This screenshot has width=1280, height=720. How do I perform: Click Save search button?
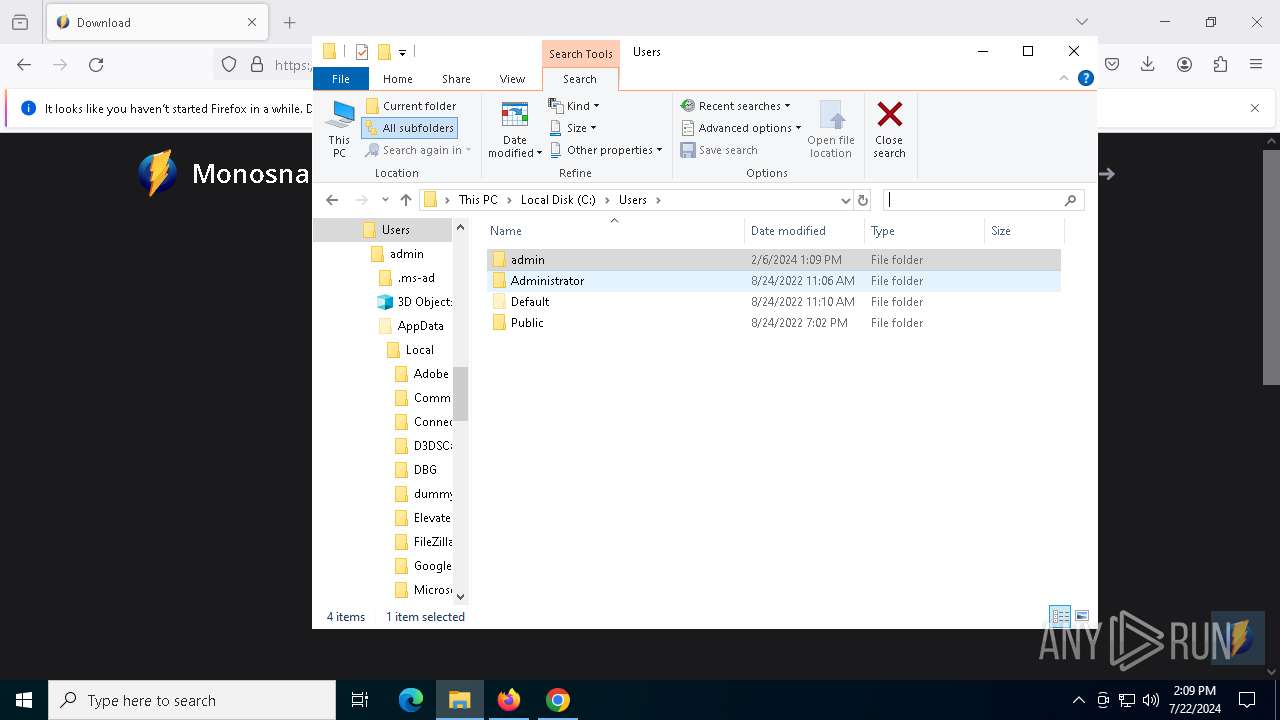pyautogui.click(x=719, y=150)
